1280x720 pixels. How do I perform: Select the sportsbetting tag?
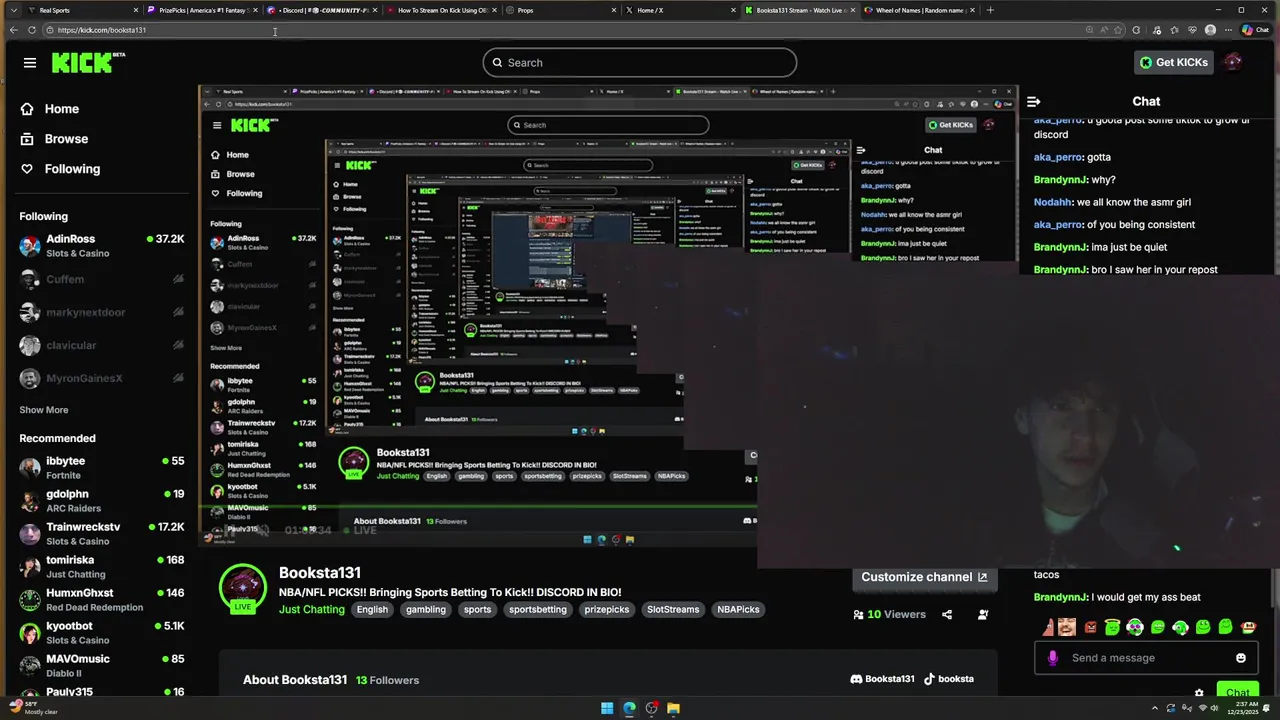pyautogui.click(x=538, y=609)
